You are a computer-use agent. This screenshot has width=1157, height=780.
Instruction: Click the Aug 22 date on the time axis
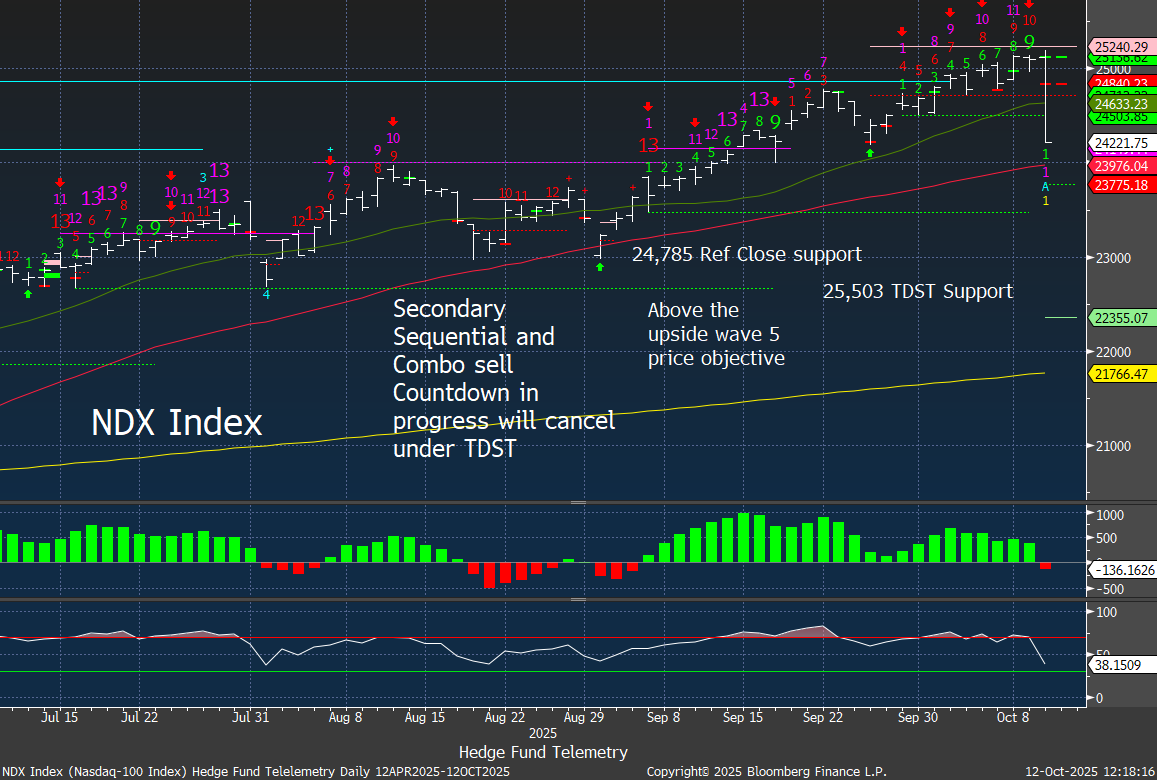(x=504, y=717)
